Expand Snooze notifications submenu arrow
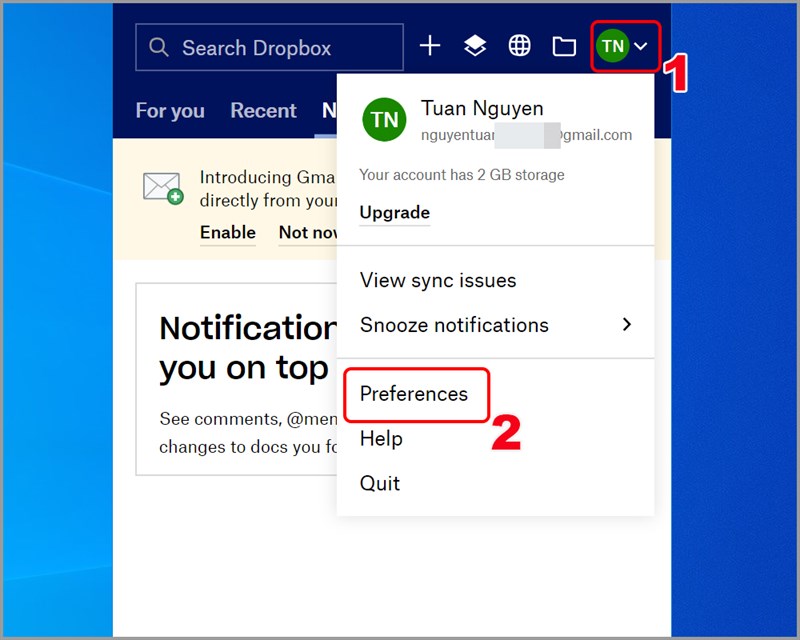The width and height of the screenshot is (800, 640). click(628, 324)
